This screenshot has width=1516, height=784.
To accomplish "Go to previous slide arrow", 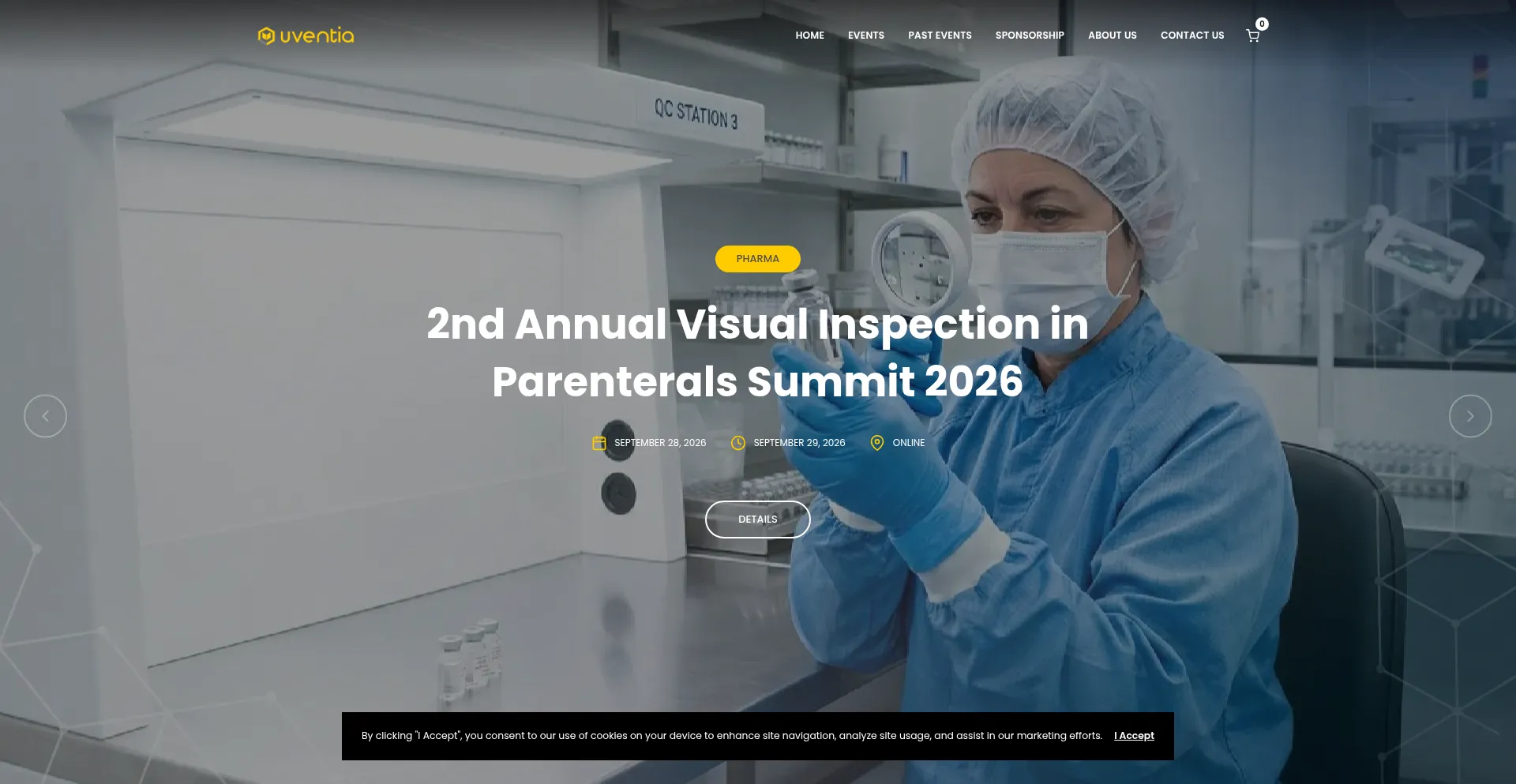I will pos(45,416).
